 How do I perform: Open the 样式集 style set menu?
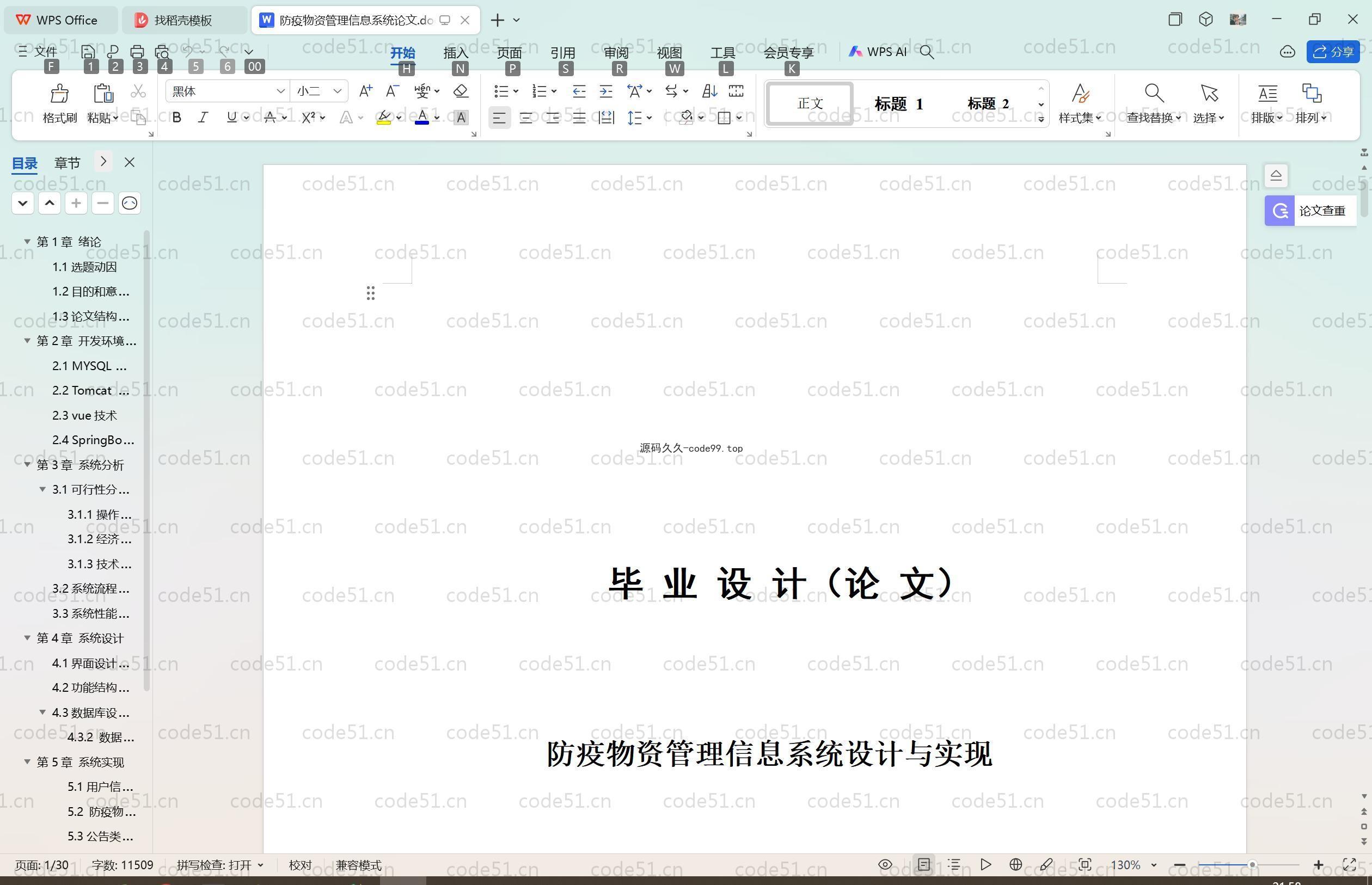click(1080, 103)
